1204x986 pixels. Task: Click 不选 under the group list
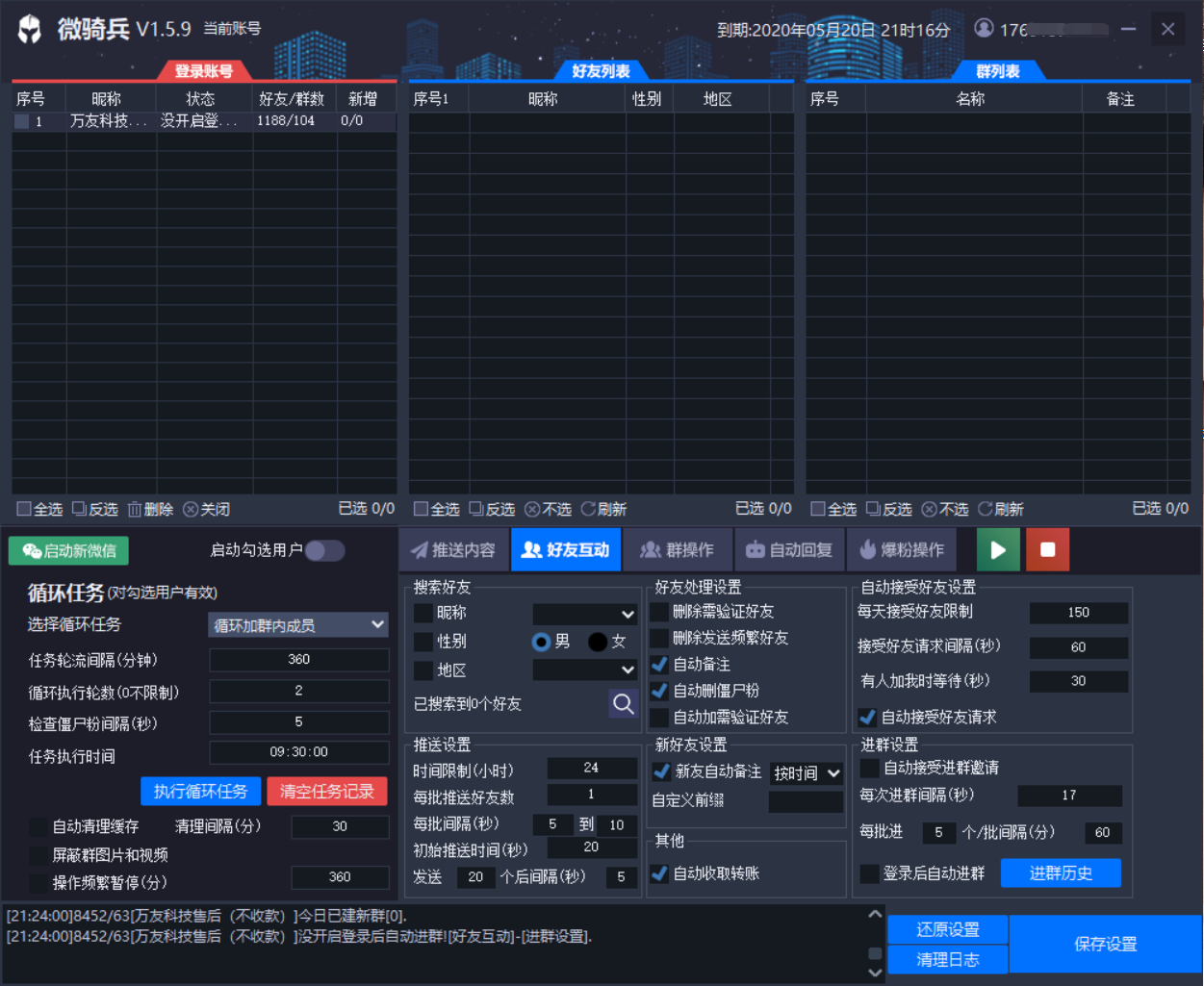[x=945, y=509]
